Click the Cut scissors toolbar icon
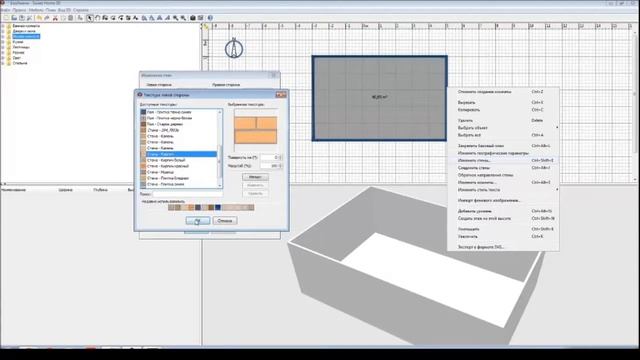 pyautogui.click(x=55, y=18)
